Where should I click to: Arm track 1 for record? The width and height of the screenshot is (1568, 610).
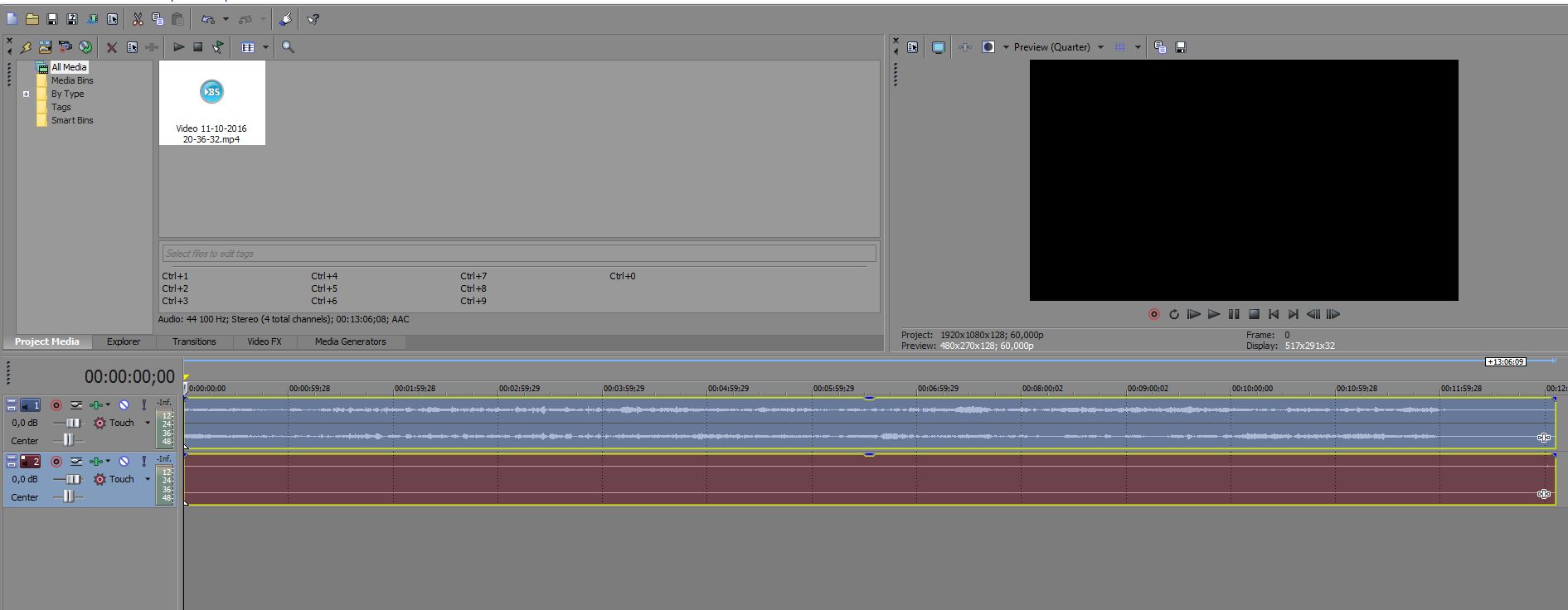tap(56, 405)
